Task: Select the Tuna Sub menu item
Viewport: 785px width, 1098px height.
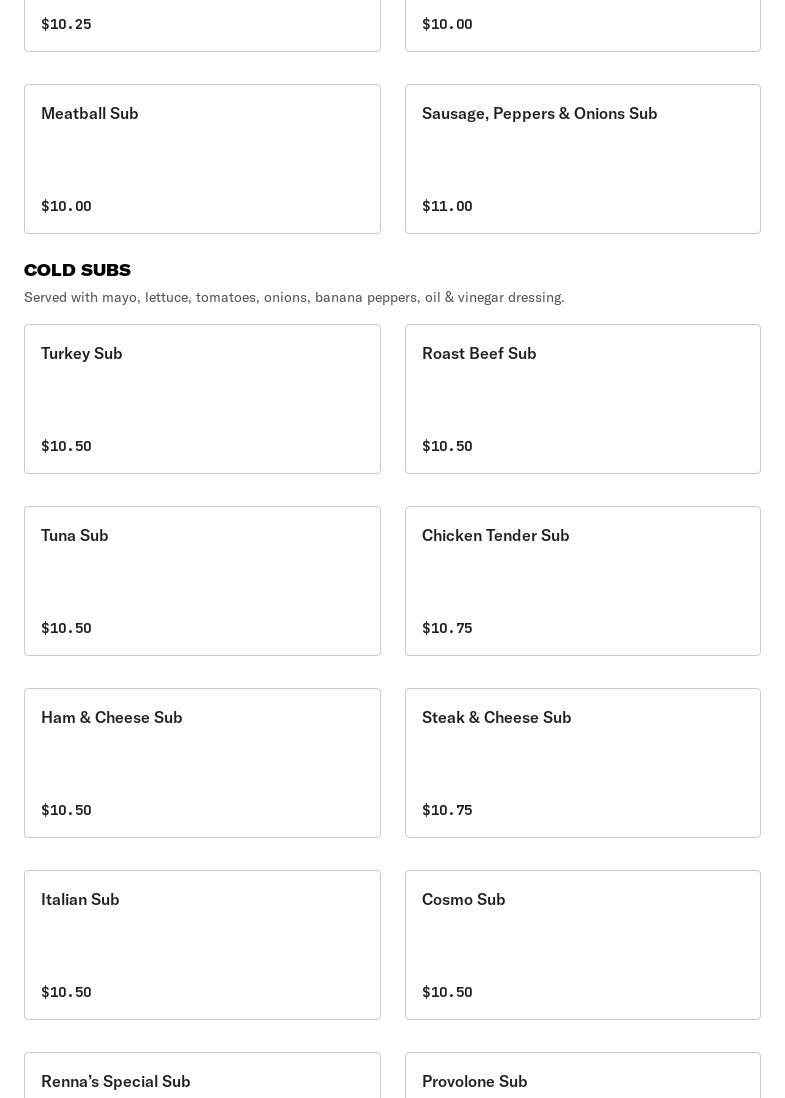Action: point(202,580)
